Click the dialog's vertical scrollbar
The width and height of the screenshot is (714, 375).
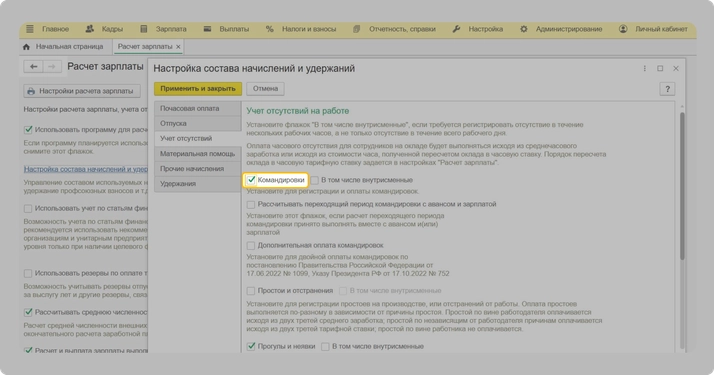(x=682, y=187)
